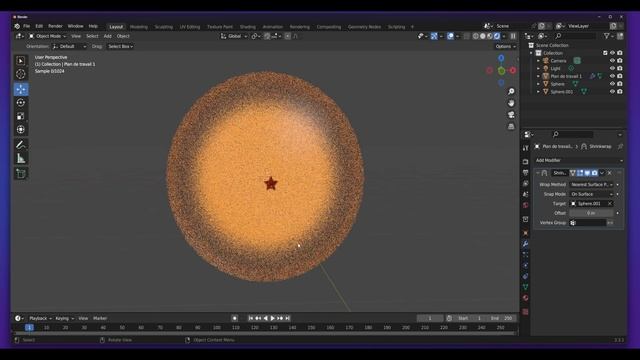
Task: Open the Output properties tab icon
Action: pyautogui.click(x=526, y=173)
